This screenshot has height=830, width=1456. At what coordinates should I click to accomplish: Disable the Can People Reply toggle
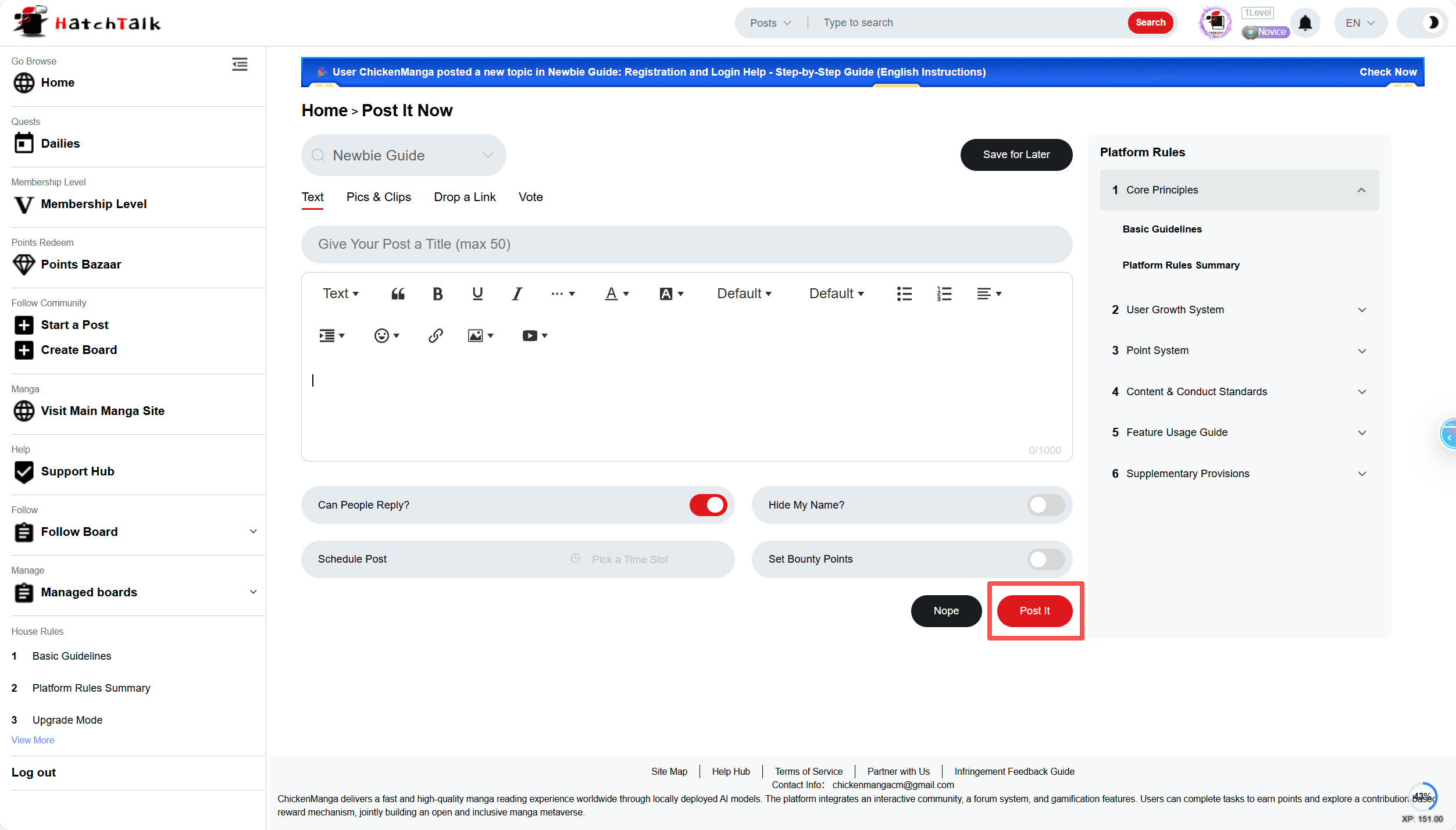tap(708, 505)
